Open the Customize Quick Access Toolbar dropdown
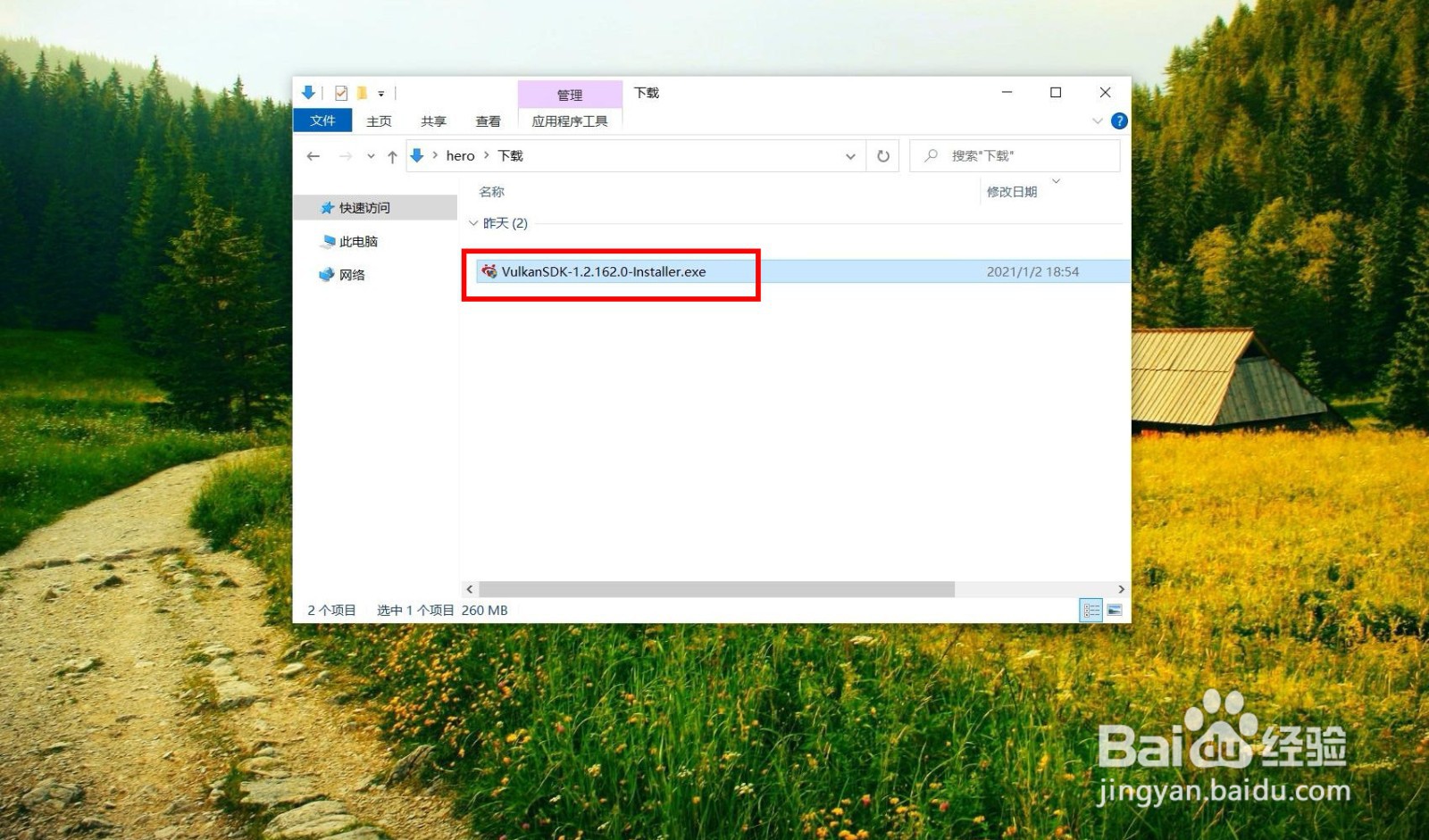Viewport: 1429px width, 840px height. (x=381, y=94)
